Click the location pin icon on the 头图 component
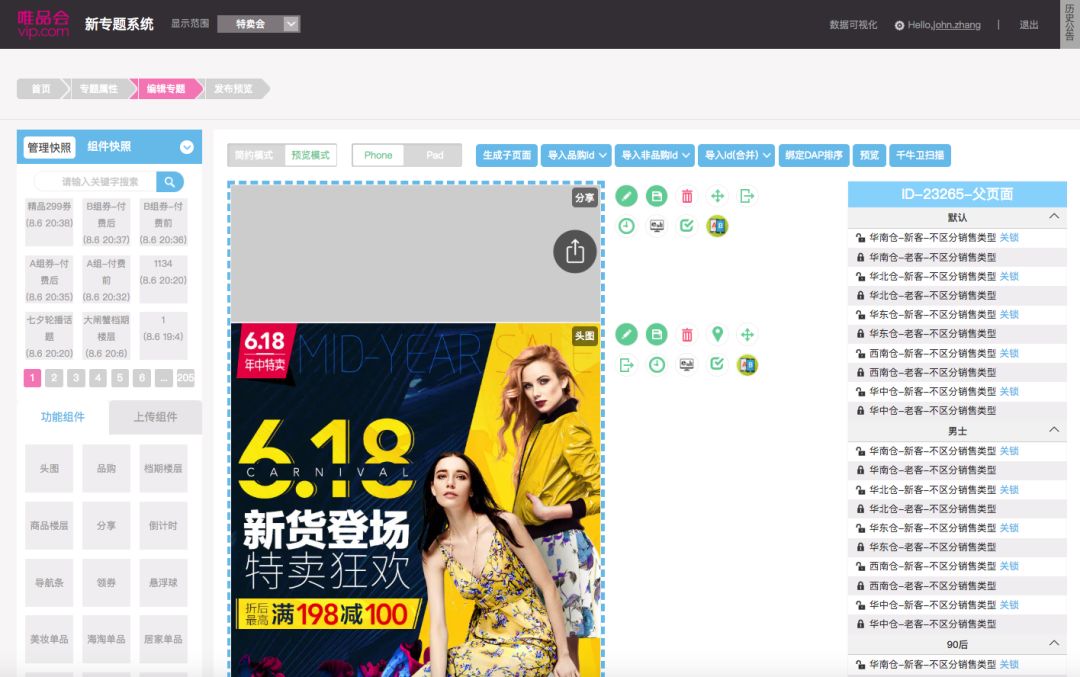This screenshot has width=1080, height=677. pos(717,336)
